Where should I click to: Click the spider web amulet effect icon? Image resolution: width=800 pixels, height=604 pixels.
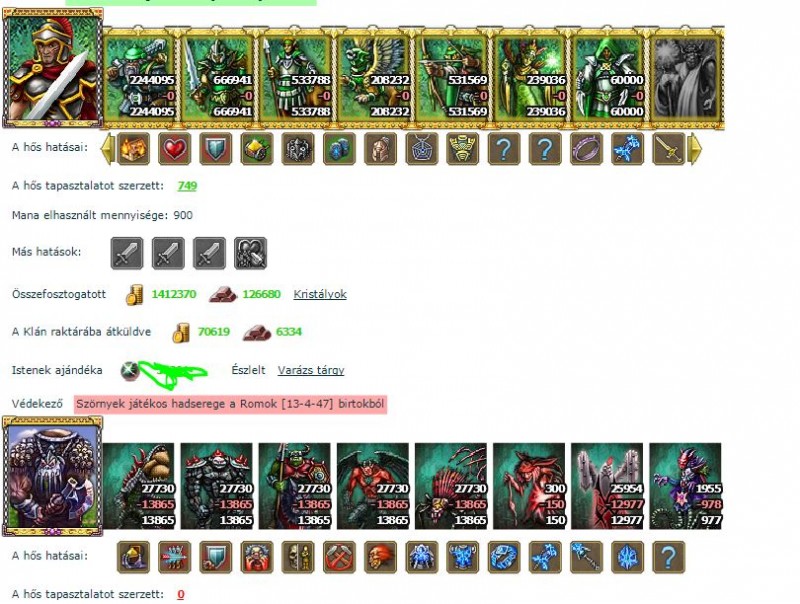[422, 148]
